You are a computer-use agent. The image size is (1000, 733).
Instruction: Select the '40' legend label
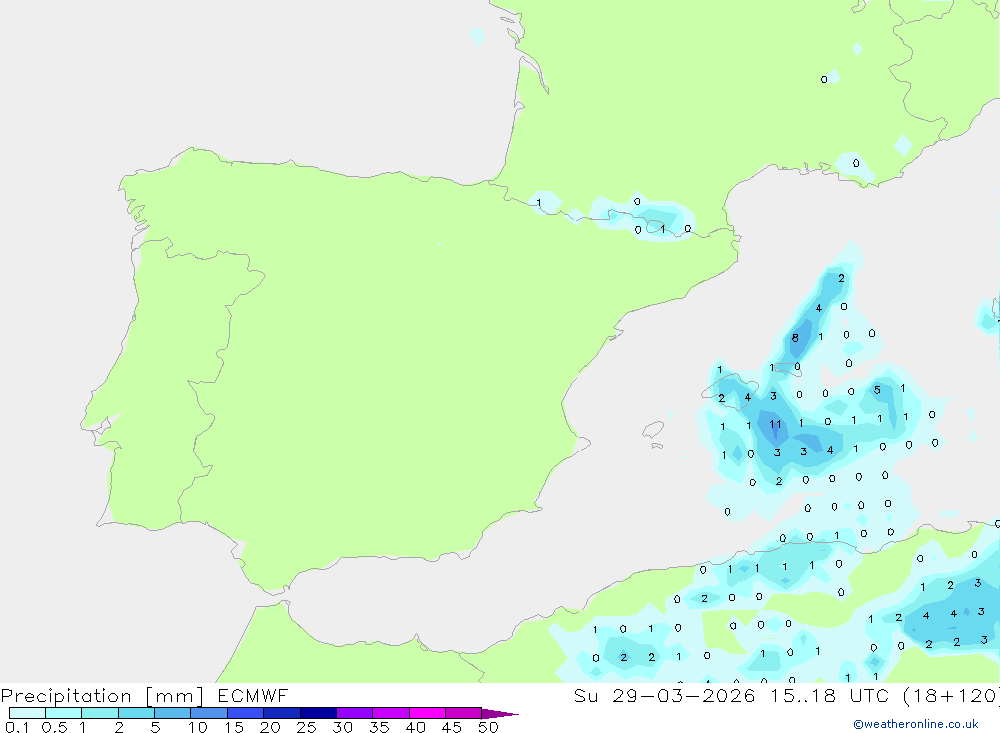click(415, 727)
